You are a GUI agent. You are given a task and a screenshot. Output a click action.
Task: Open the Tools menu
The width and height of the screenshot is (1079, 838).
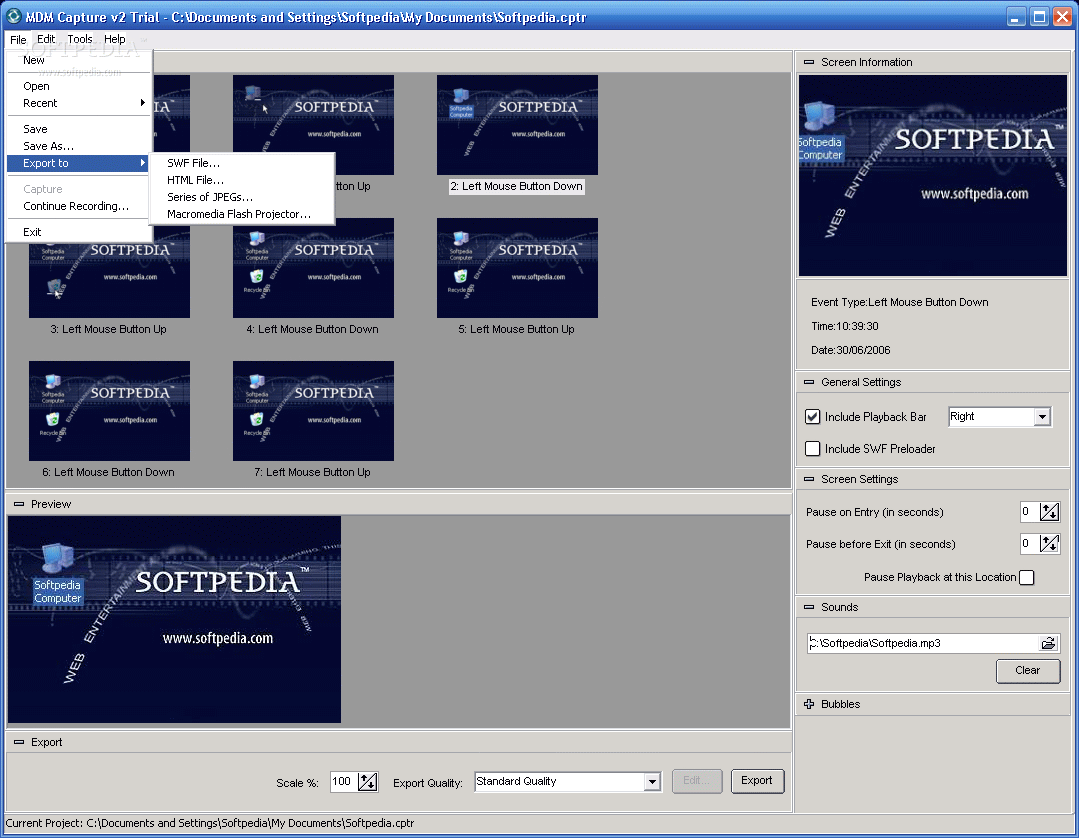tap(80, 39)
